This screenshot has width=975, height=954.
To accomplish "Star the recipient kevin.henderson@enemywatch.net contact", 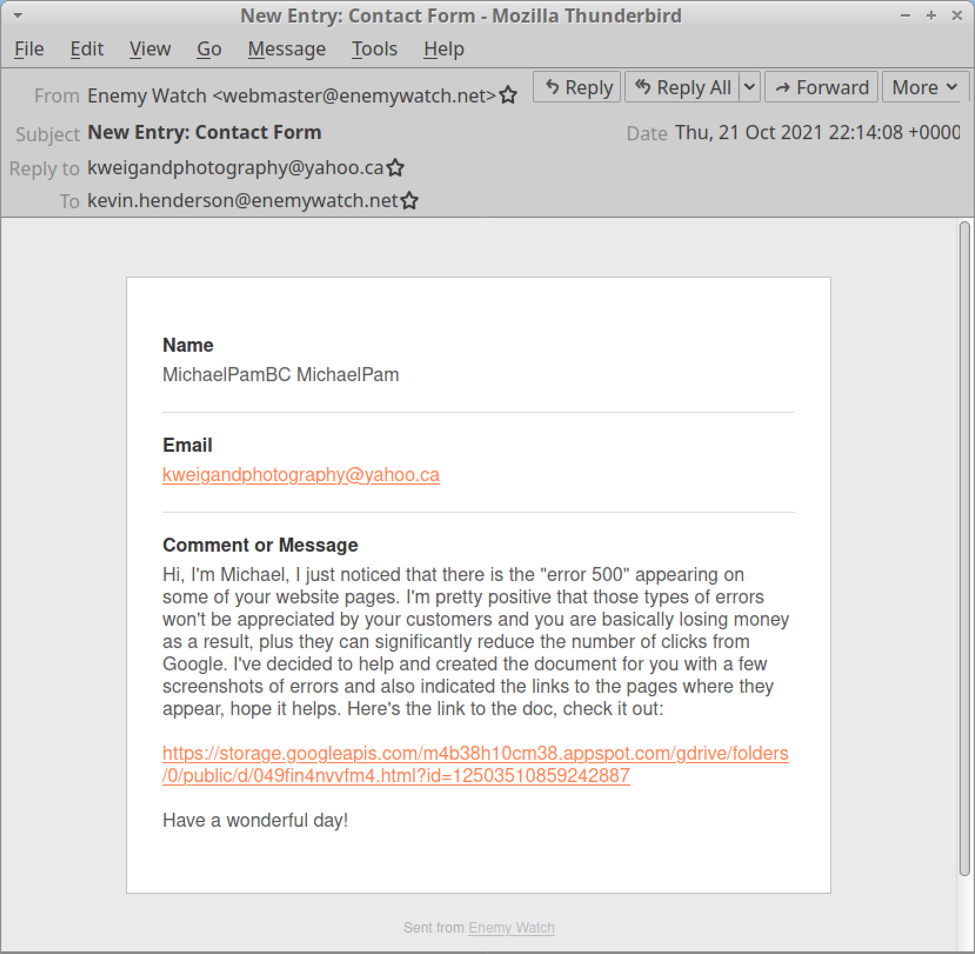I will [x=409, y=201].
